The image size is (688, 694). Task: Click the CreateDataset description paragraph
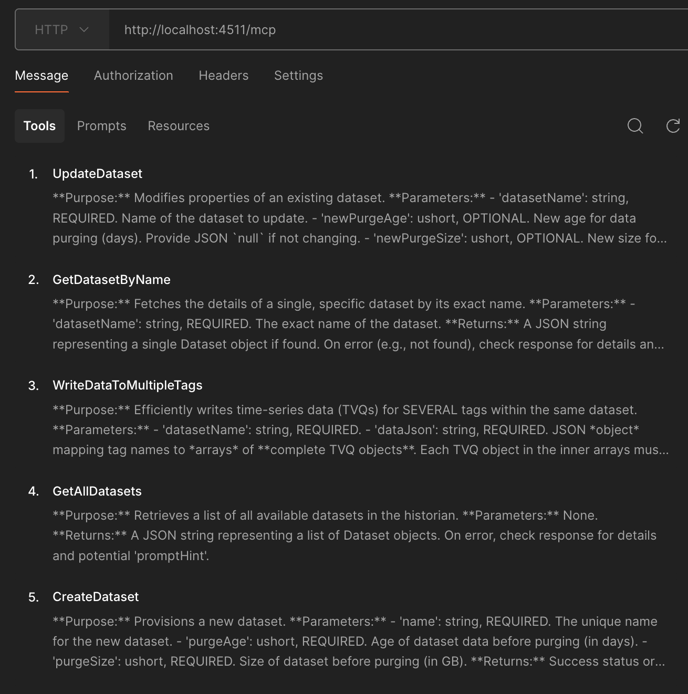pos(358,641)
